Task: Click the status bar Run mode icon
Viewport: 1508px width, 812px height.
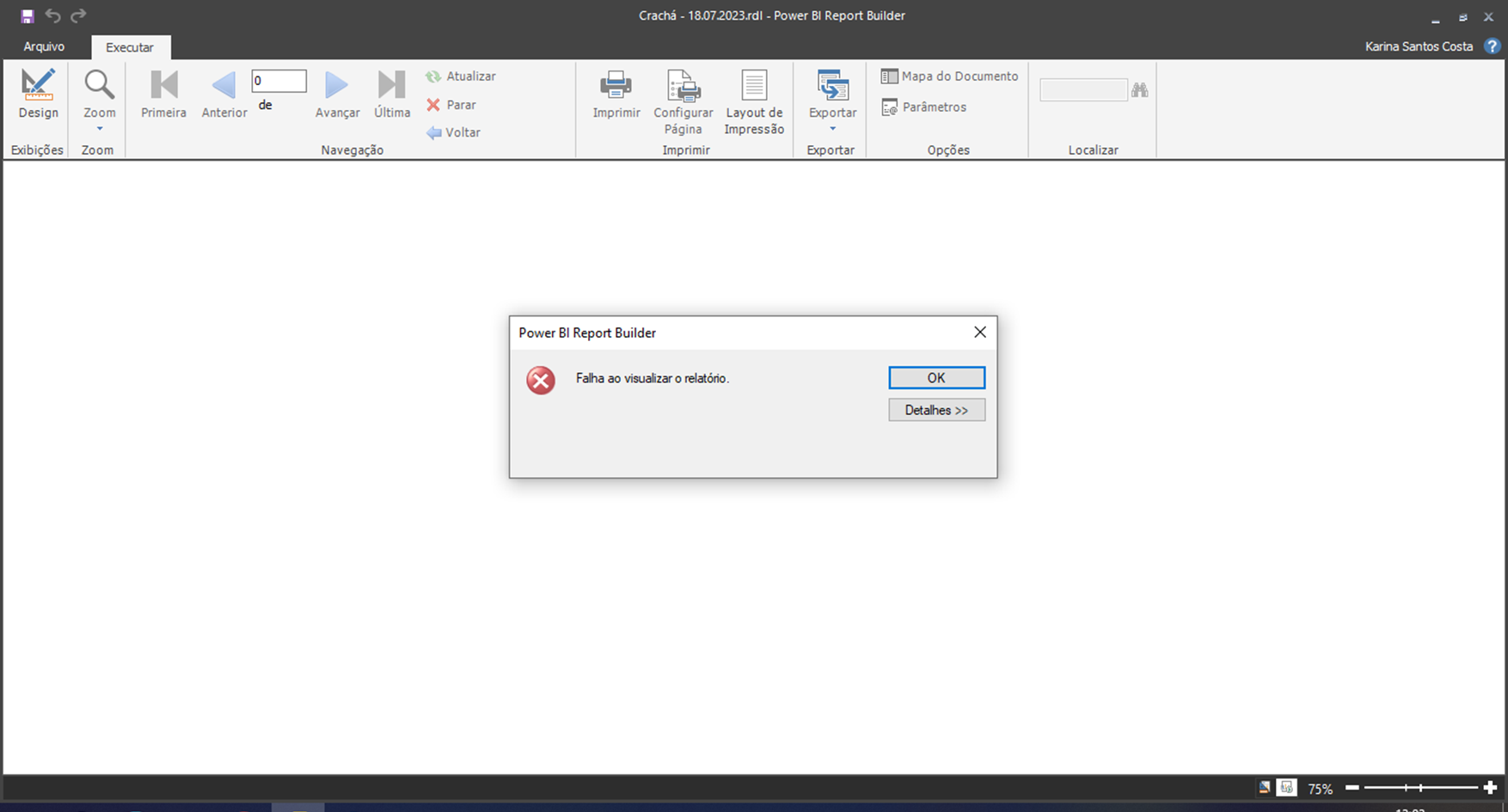Action: pyautogui.click(x=1286, y=787)
